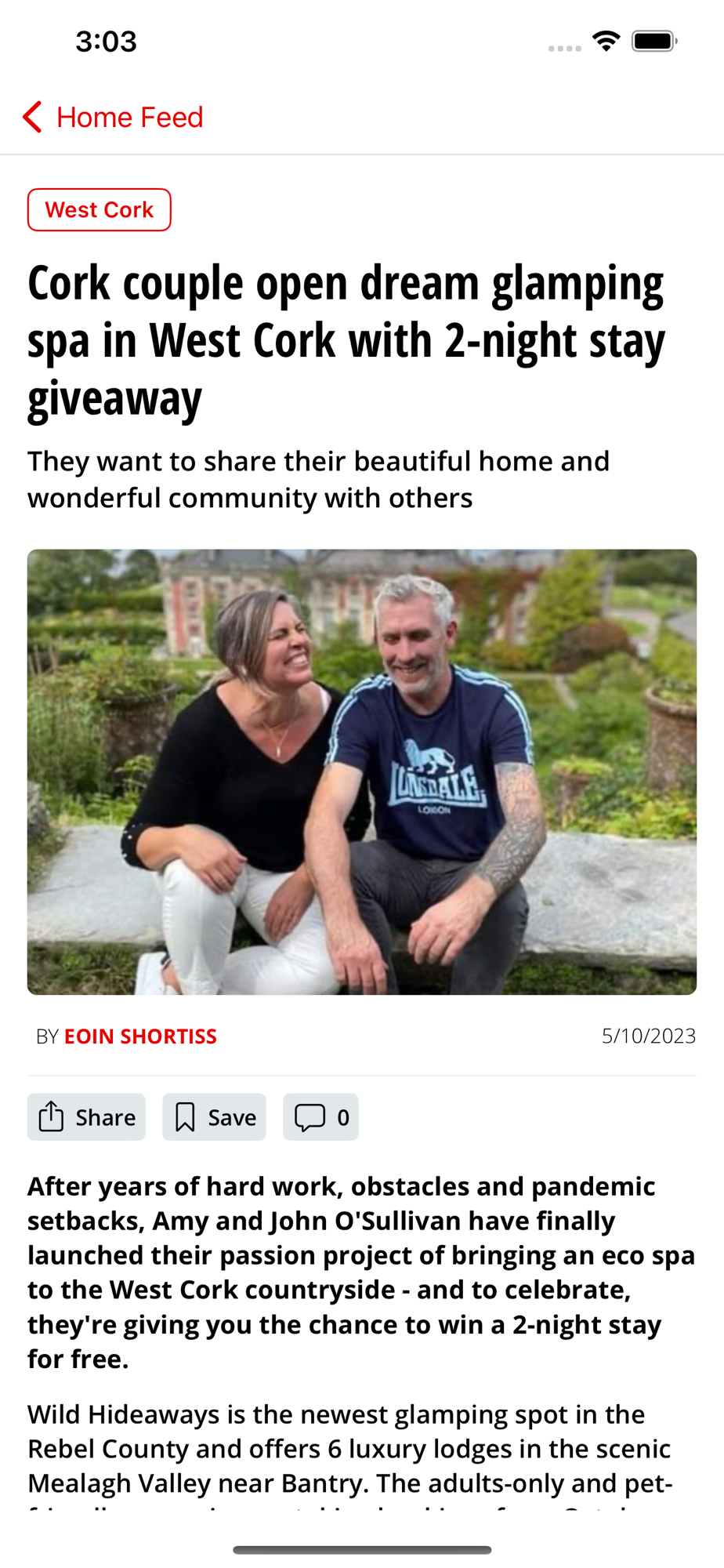Tap the article date 5/10/2023
The height and width of the screenshot is (1568, 724).
[x=649, y=1036]
